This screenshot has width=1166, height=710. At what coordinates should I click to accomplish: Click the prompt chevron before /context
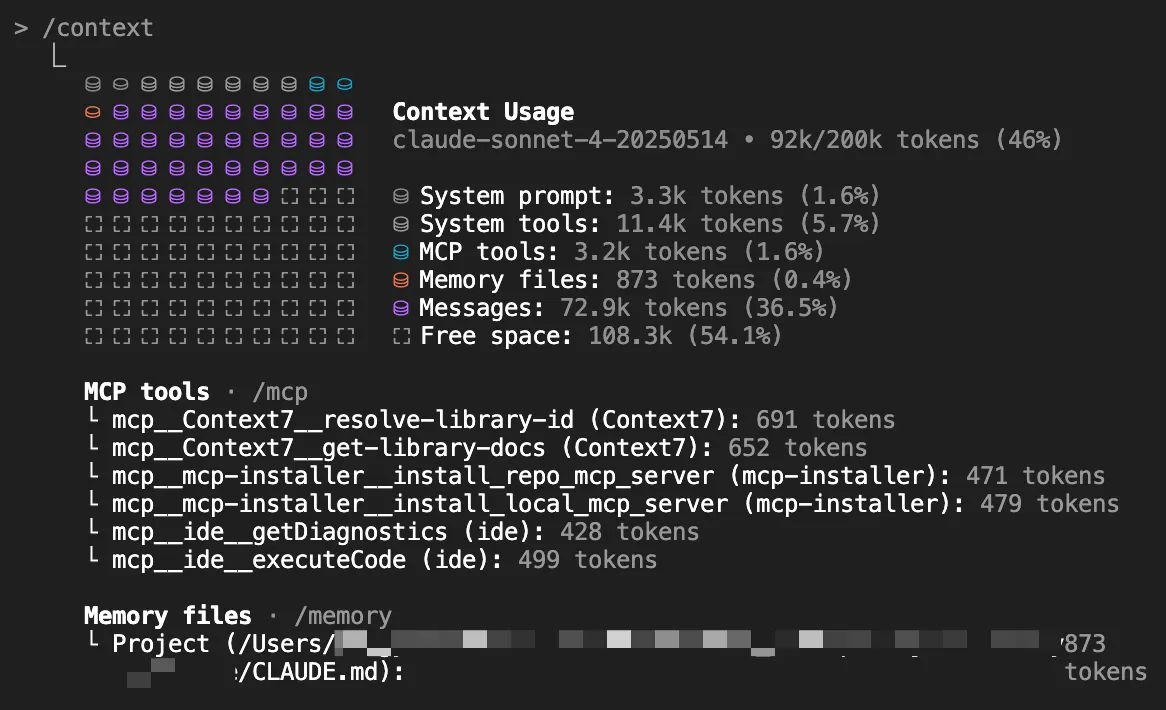click(x=21, y=28)
